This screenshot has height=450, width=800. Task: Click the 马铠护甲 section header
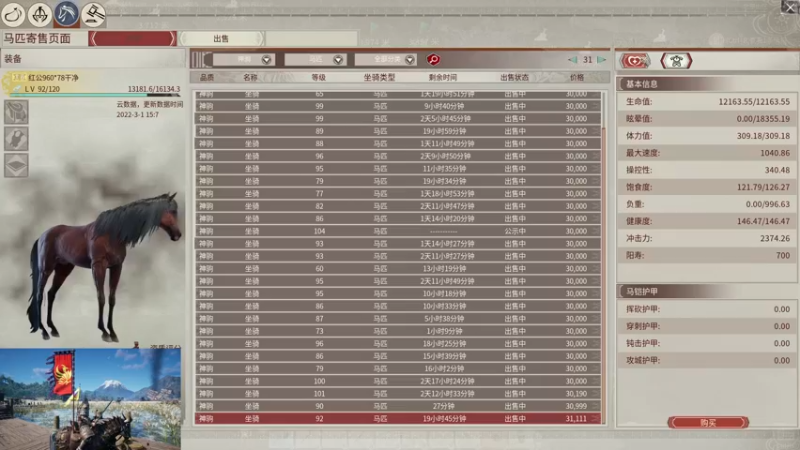[707, 291]
